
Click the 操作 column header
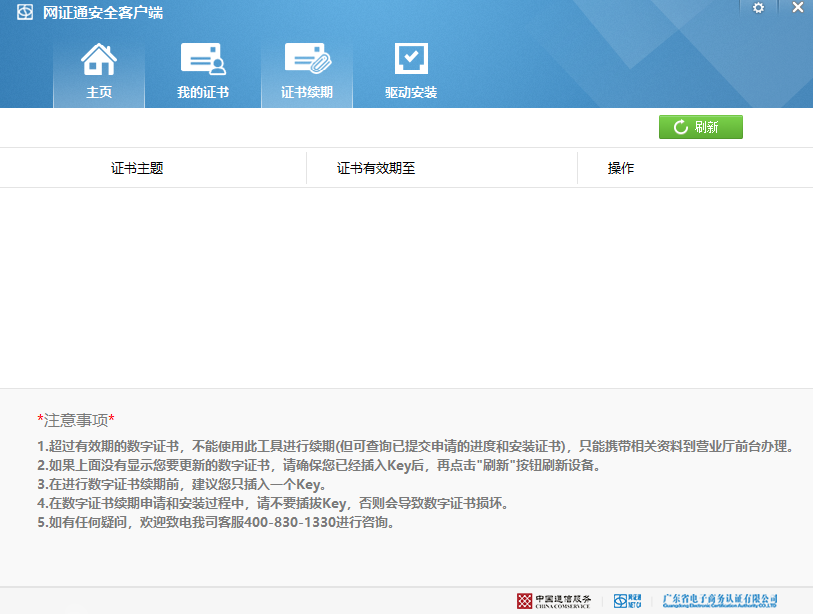[x=621, y=168]
